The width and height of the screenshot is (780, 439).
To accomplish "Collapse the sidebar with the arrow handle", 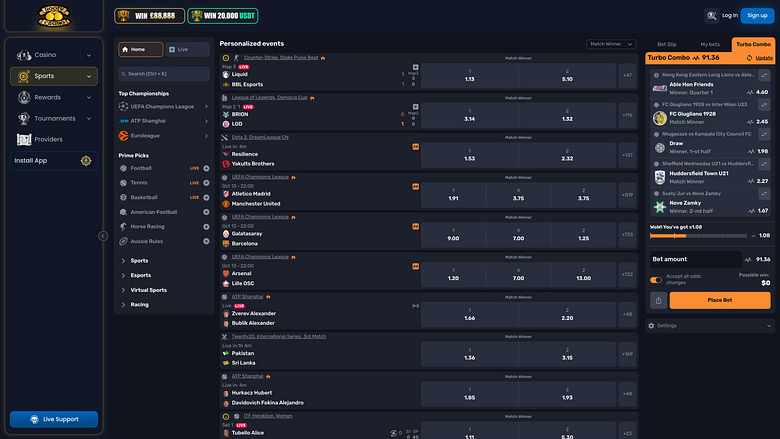I will [103, 236].
